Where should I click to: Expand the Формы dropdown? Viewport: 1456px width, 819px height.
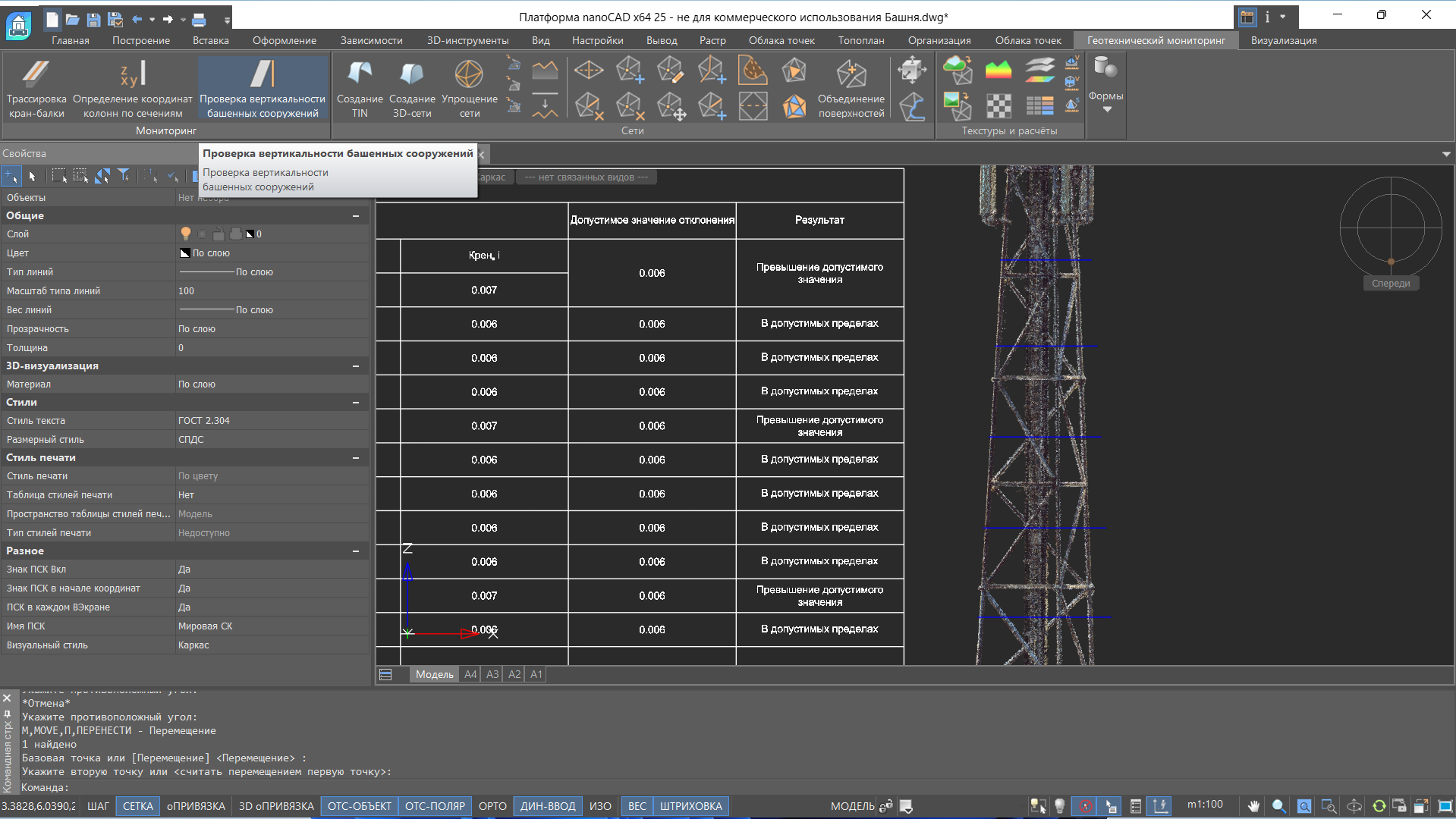(x=1105, y=109)
